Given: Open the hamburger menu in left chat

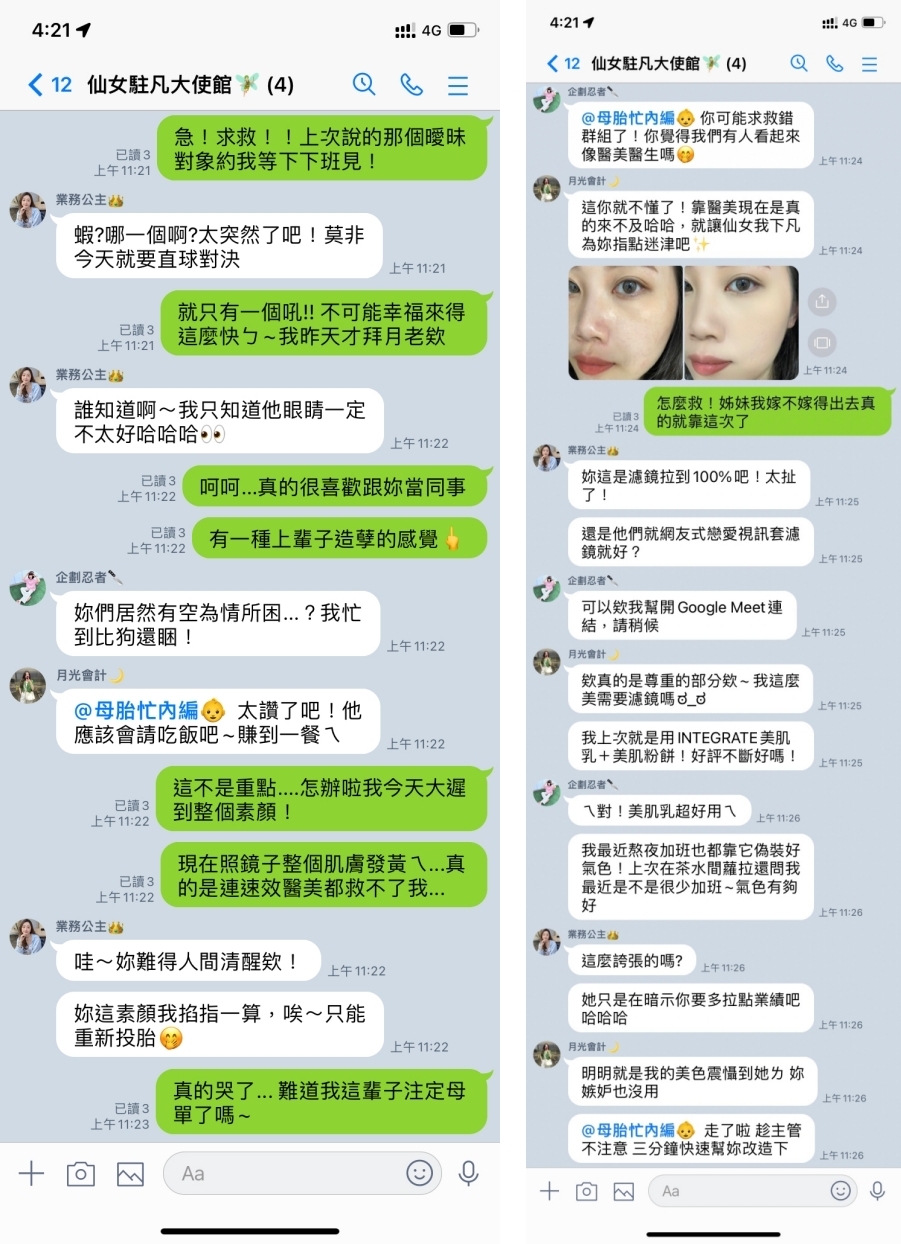Looking at the screenshot, I should tap(458, 86).
